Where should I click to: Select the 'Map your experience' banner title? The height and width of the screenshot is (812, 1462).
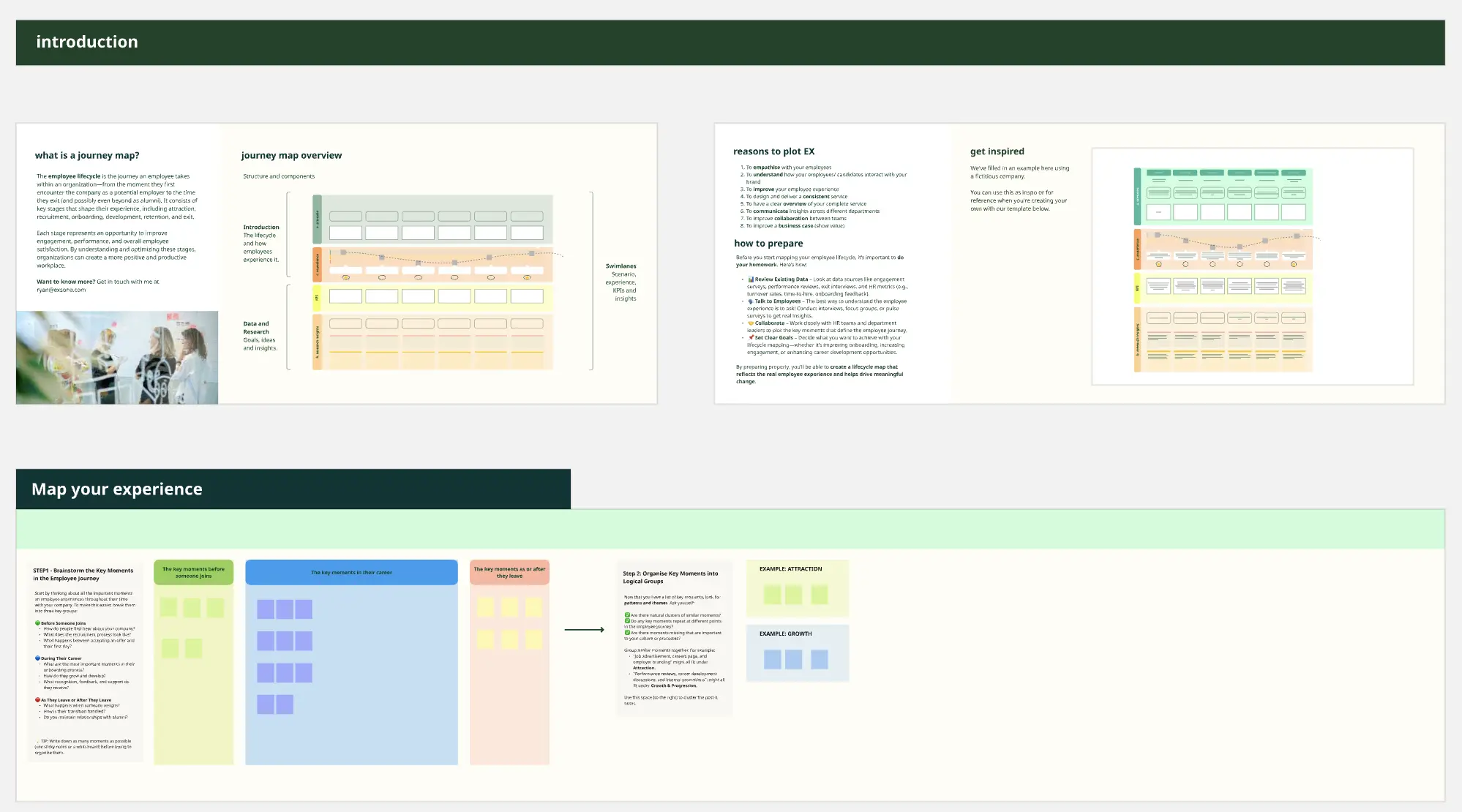[117, 489]
